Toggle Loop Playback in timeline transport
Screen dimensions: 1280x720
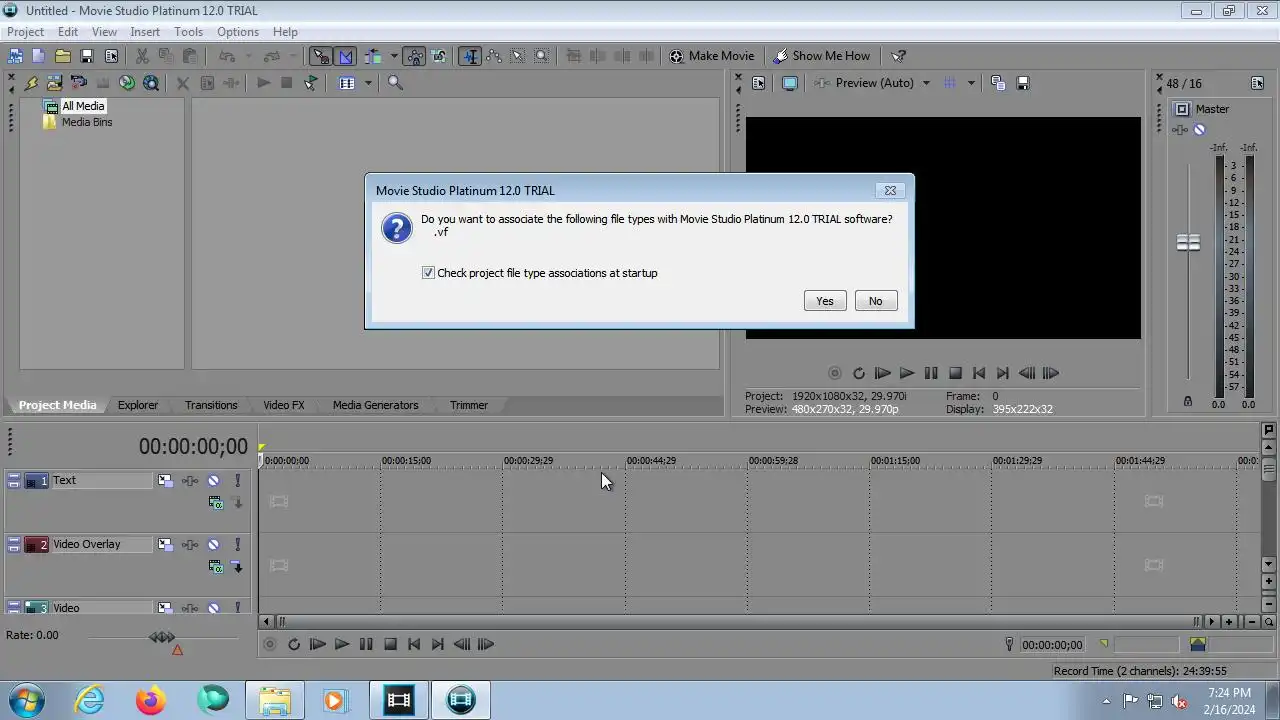tap(294, 645)
